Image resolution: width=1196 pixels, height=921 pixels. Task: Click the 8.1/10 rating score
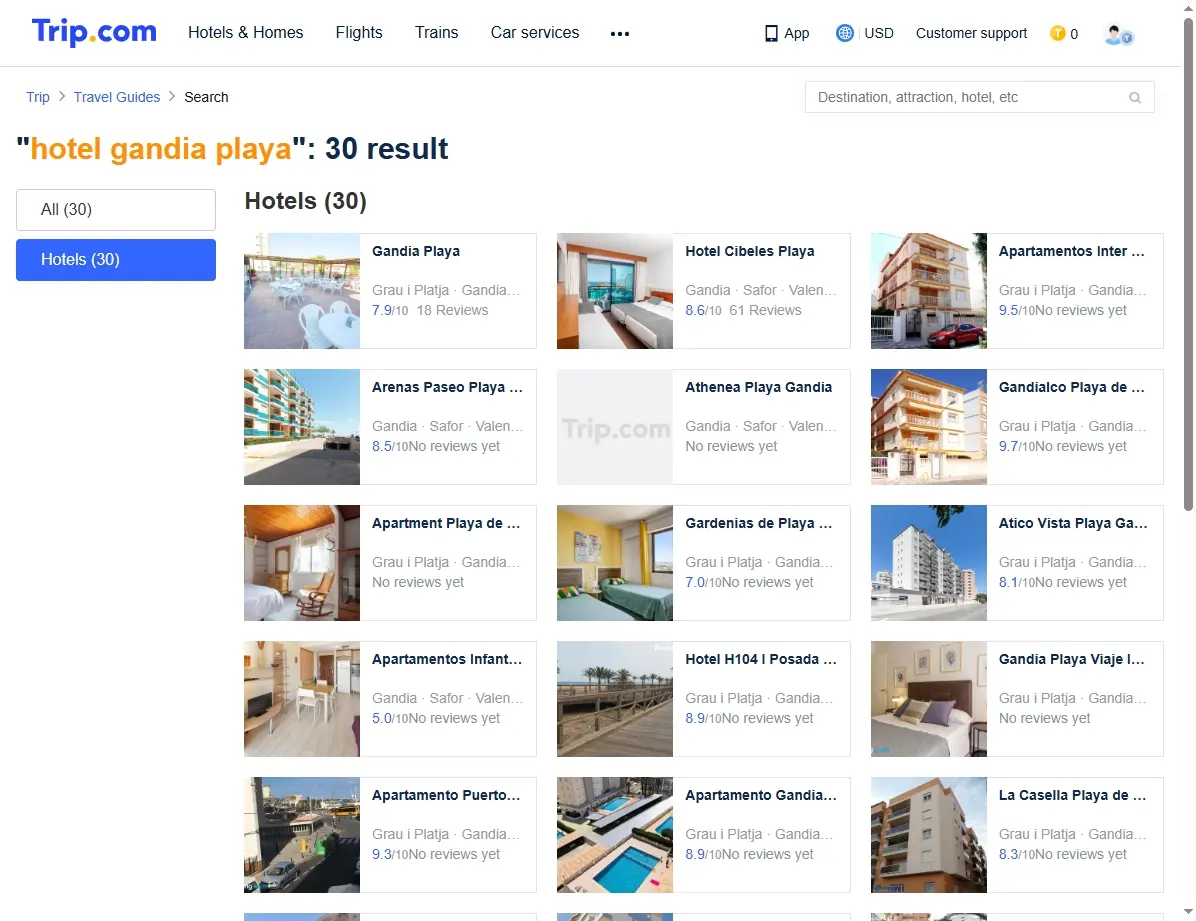pos(1017,582)
